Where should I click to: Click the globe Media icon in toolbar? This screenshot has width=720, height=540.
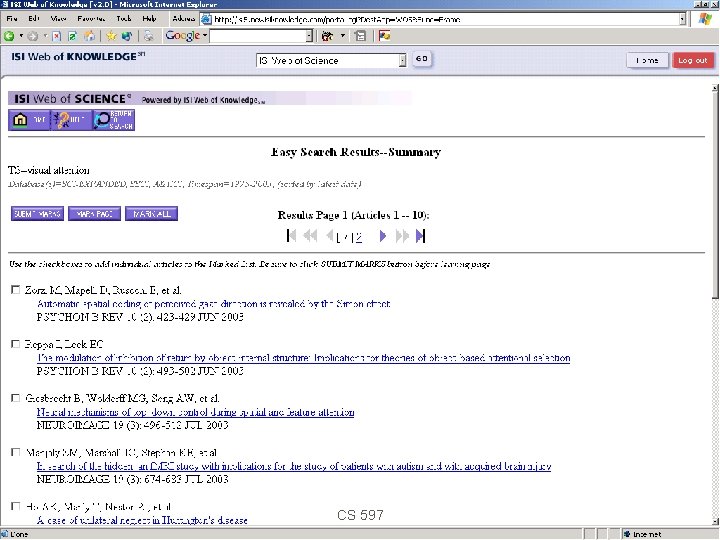[127, 36]
